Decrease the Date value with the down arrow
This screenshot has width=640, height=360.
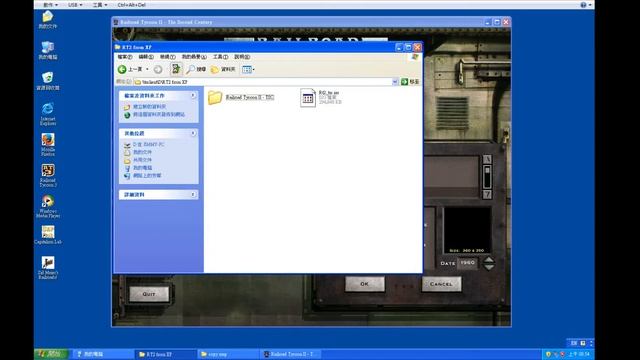[x=489, y=267]
